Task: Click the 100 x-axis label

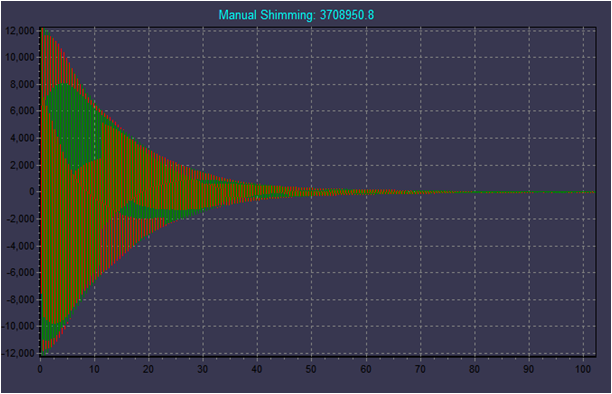Action: point(583,369)
